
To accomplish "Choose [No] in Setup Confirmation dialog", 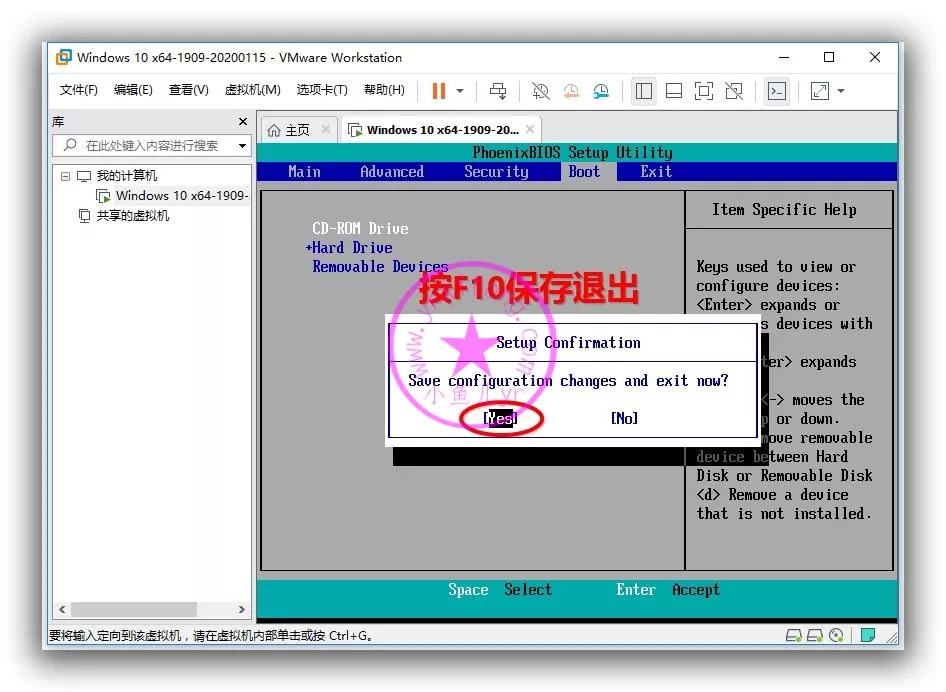I will (624, 418).
